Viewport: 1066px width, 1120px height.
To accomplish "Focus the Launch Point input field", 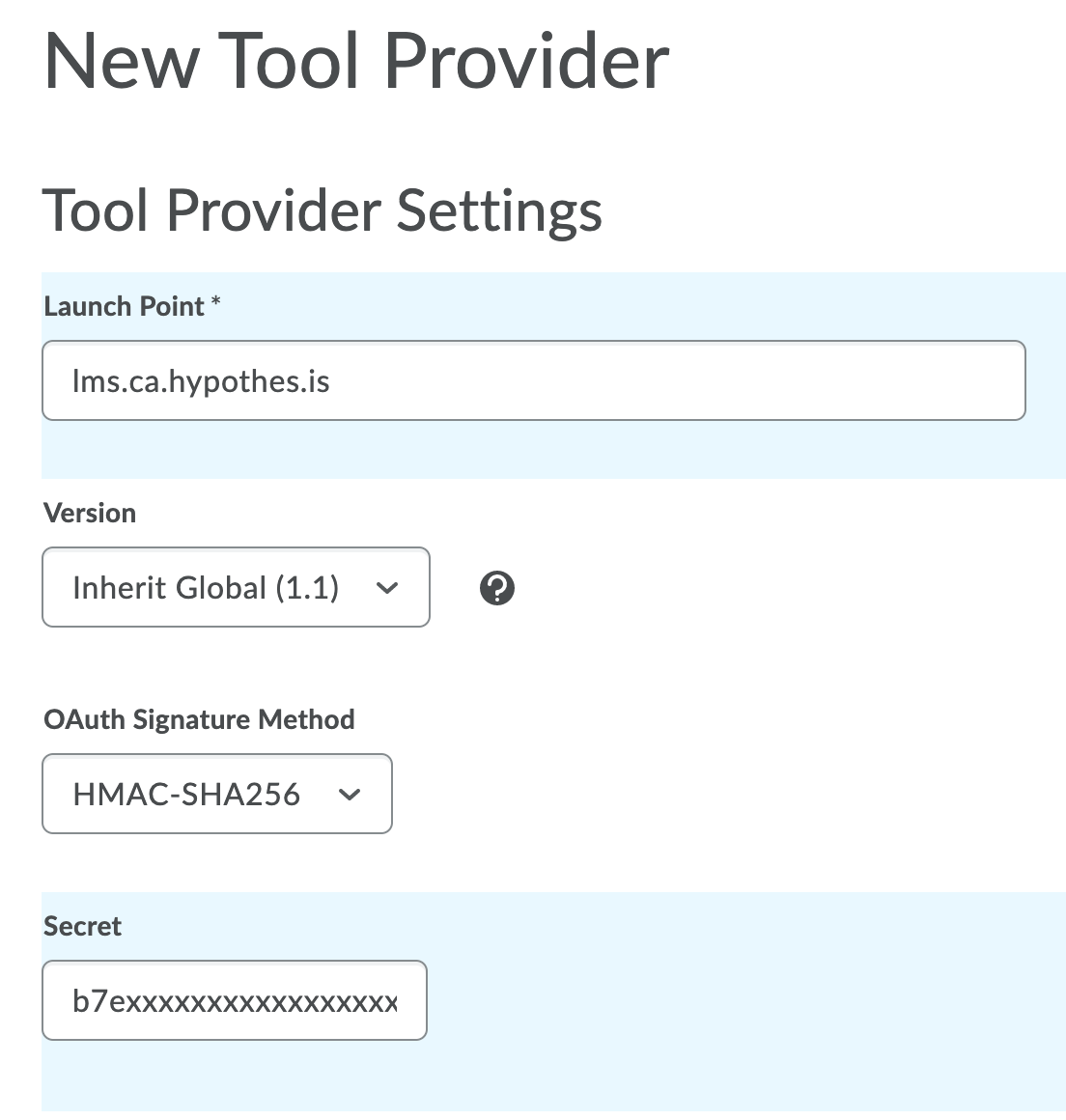I will click(x=533, y=380).
